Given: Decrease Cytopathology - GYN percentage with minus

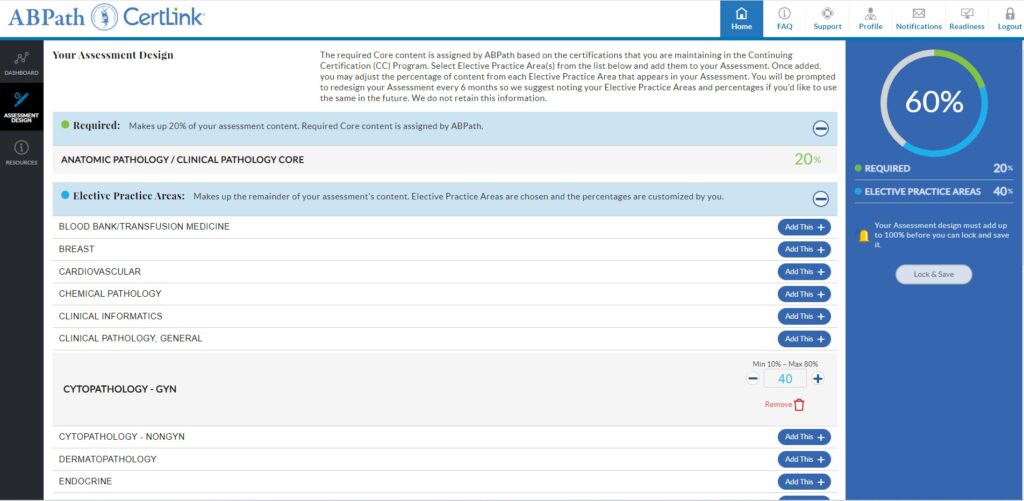Looking at the screenshot, I should point(753,379).
